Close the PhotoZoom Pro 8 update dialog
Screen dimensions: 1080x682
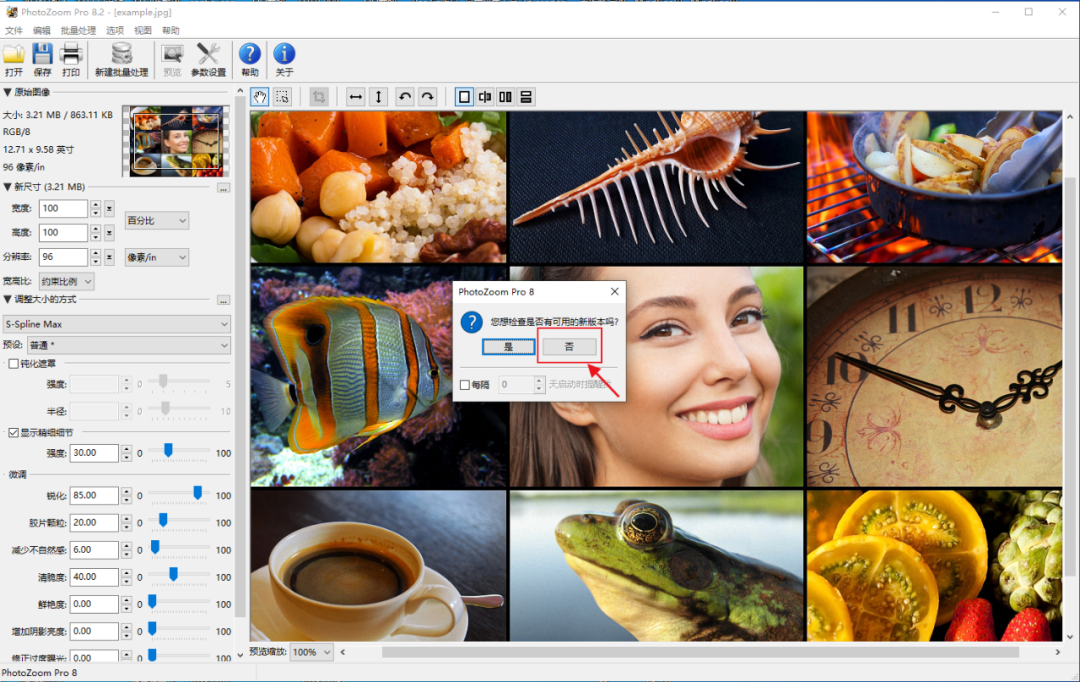614,291
